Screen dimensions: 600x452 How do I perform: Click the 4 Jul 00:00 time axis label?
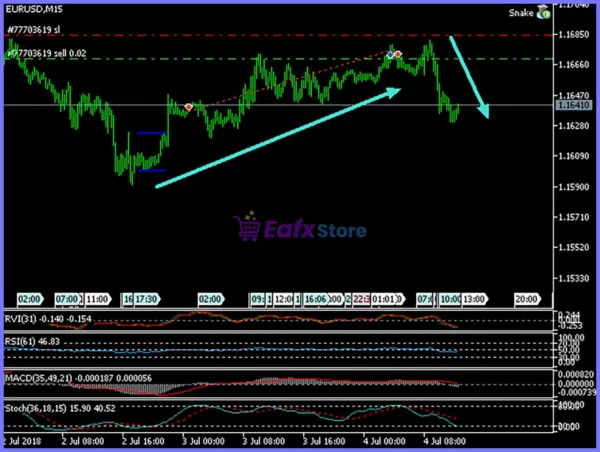pyautogui.click(x=384, y=441)
